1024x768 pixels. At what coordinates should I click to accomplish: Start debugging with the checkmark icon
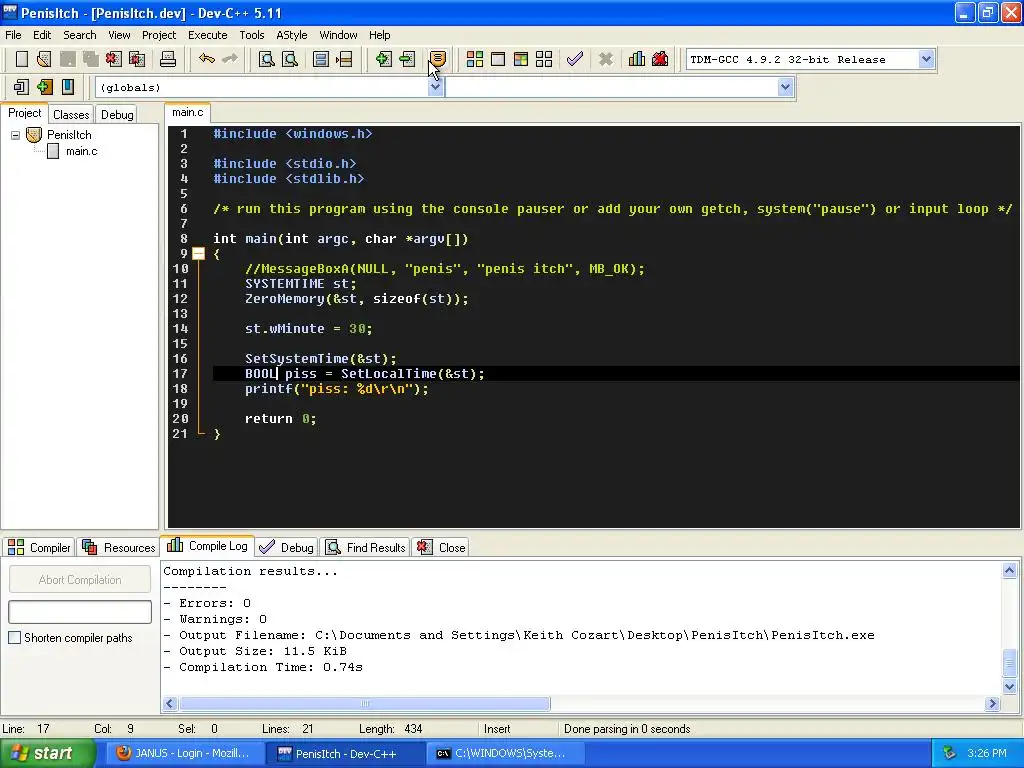point(575,59)
